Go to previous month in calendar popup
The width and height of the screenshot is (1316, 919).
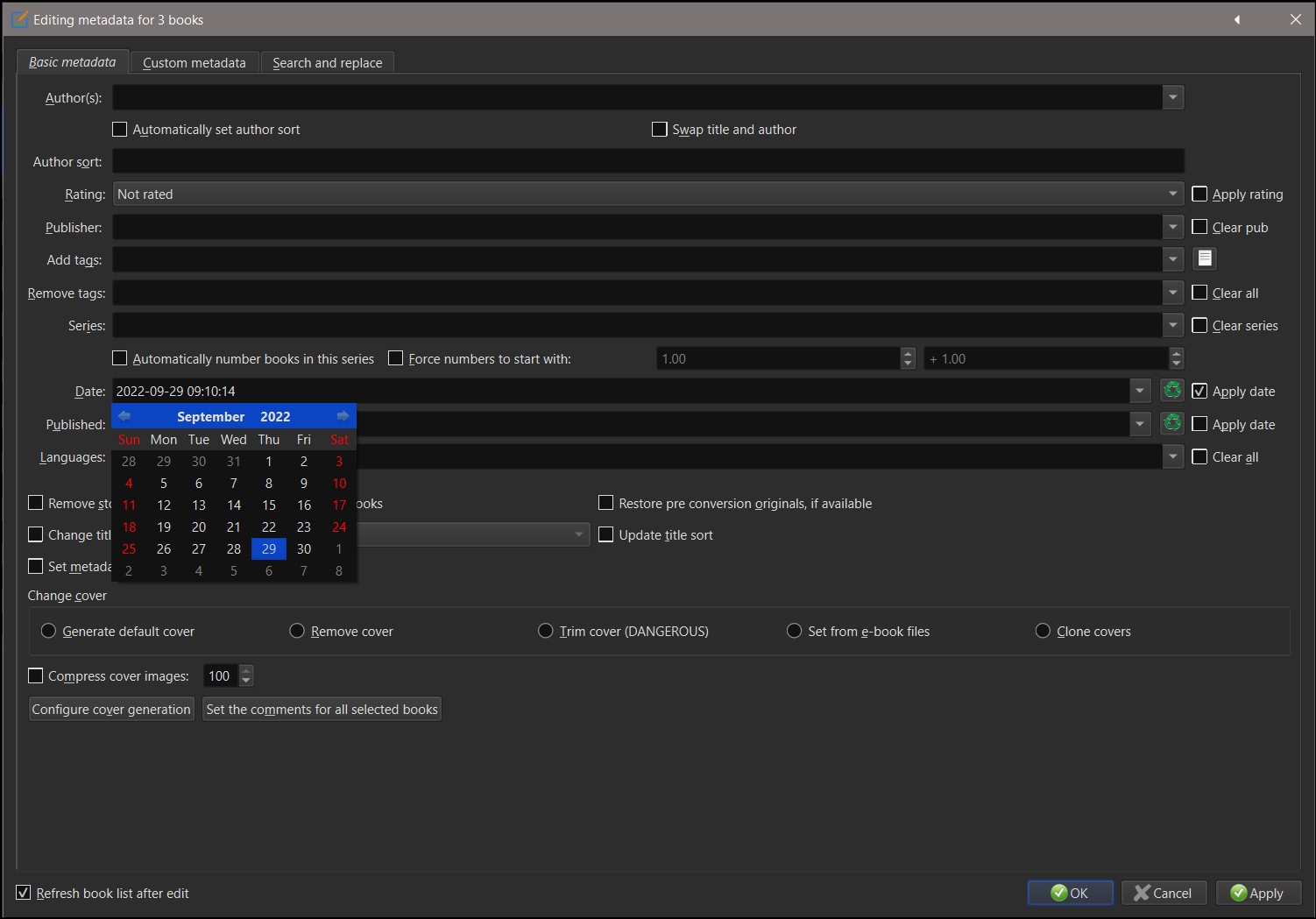coord(124,416)
